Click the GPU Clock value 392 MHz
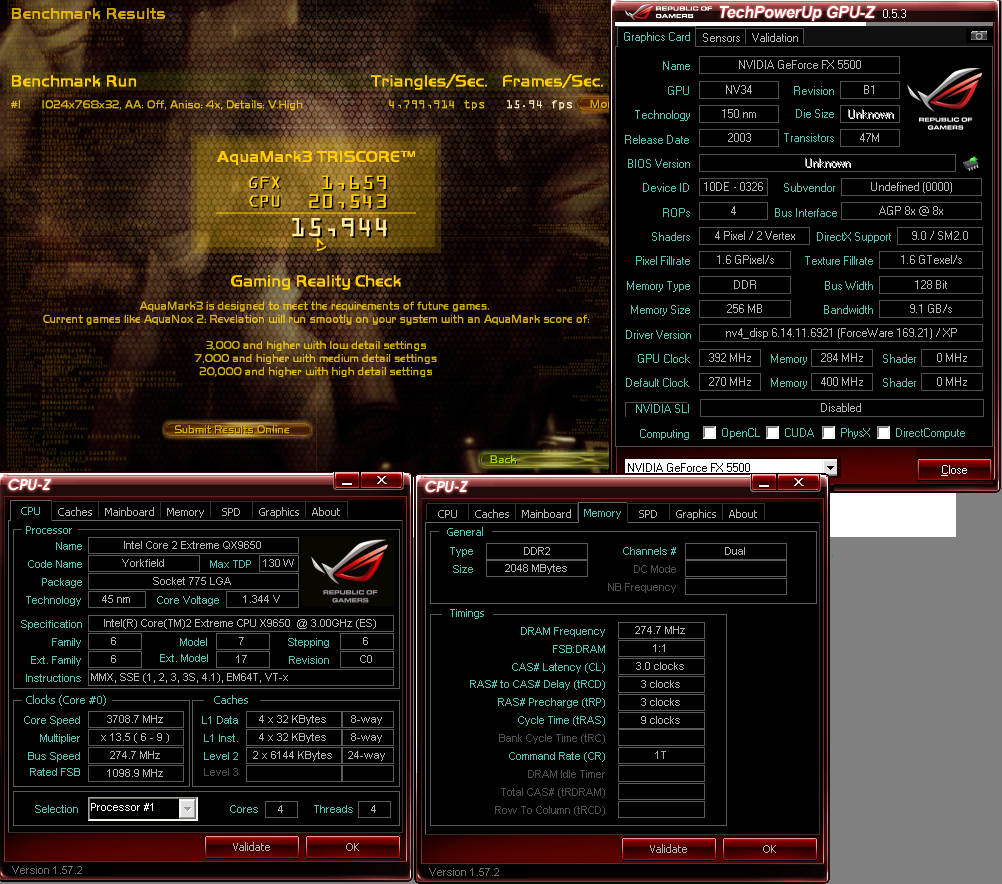Viewport: 1002px width, 884px height. point(730,358)
